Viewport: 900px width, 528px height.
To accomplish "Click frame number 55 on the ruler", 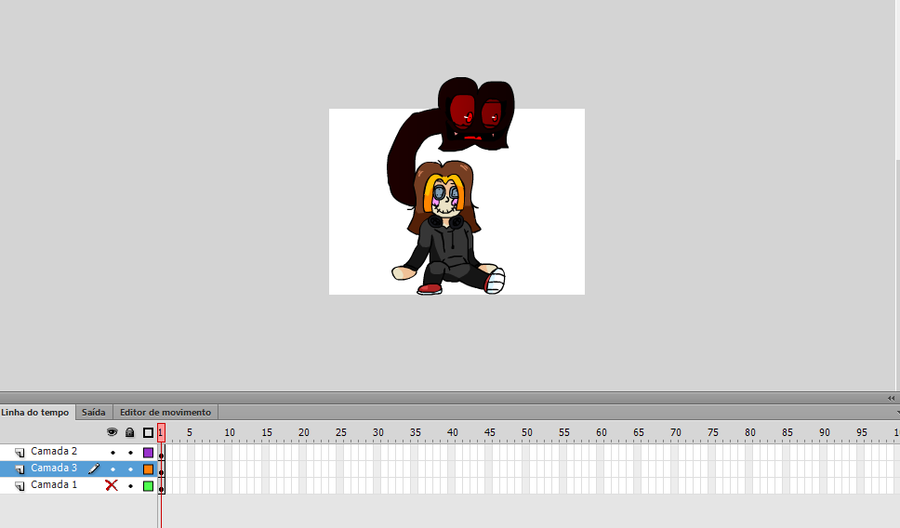I will coord(564,433).
